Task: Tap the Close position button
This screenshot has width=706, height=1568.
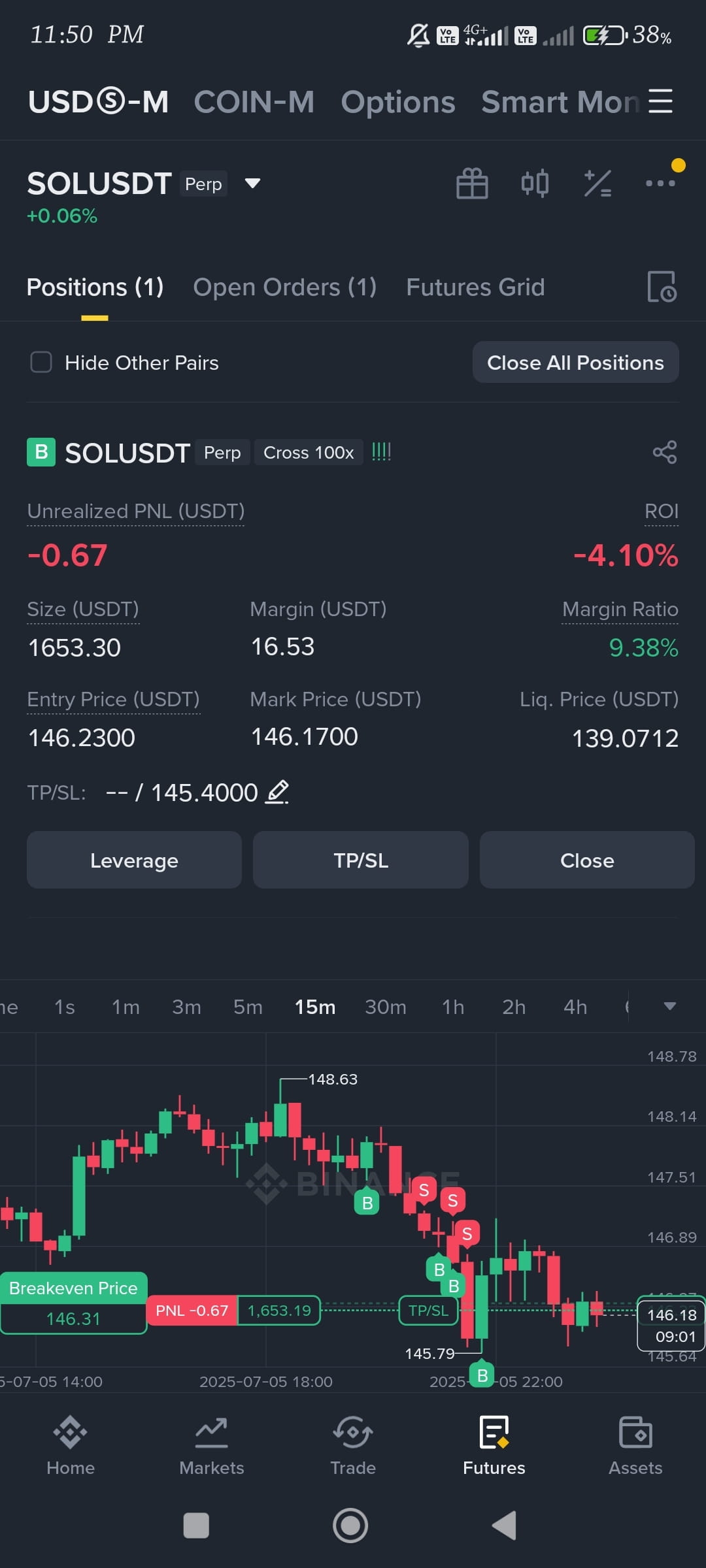Action: [586, 860]
